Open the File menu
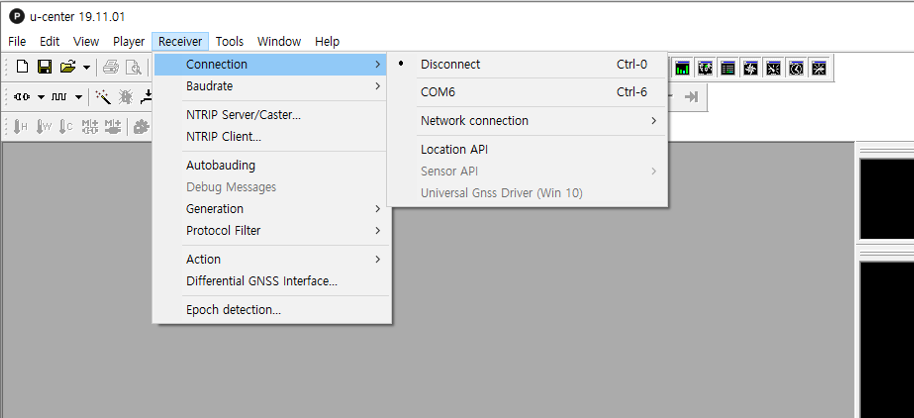The height and width of the screenshot is (418, 914). click(x=17, y=41)
